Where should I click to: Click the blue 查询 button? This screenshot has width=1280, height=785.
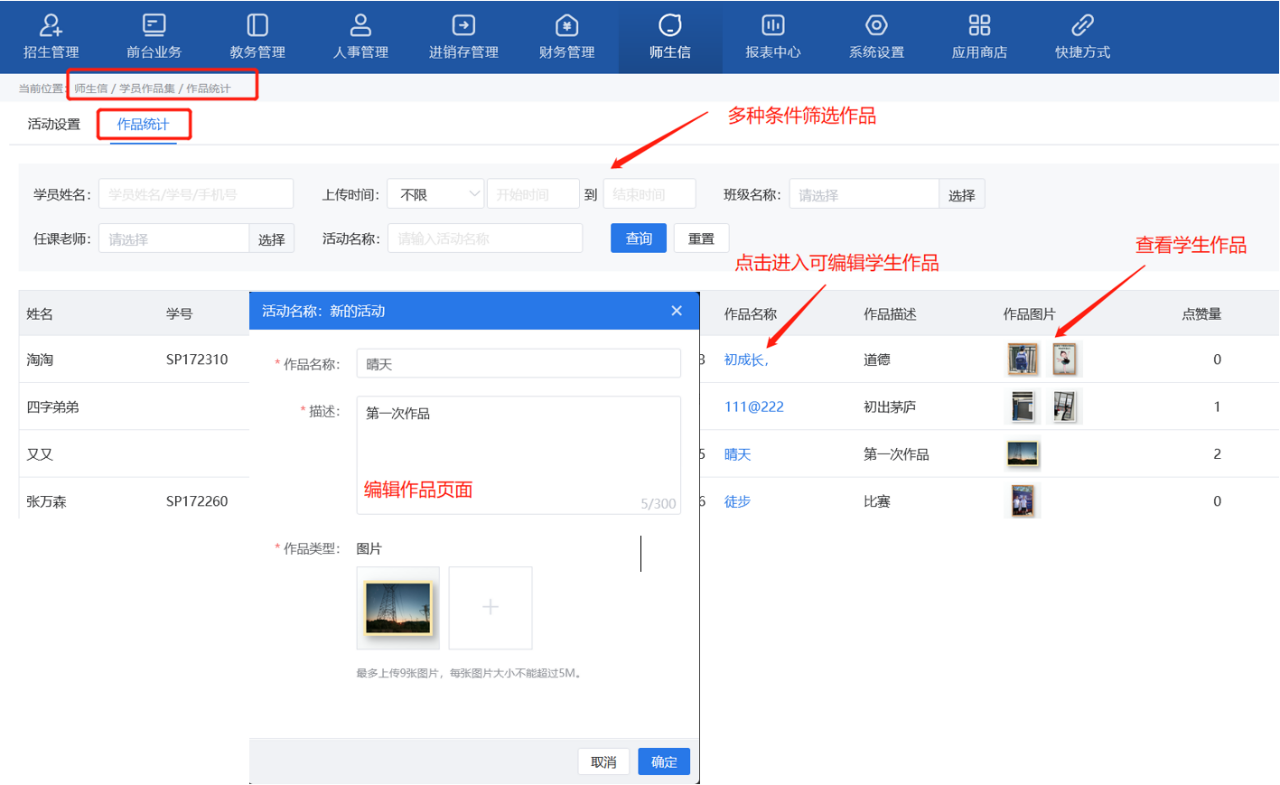(x=638, y=239)
